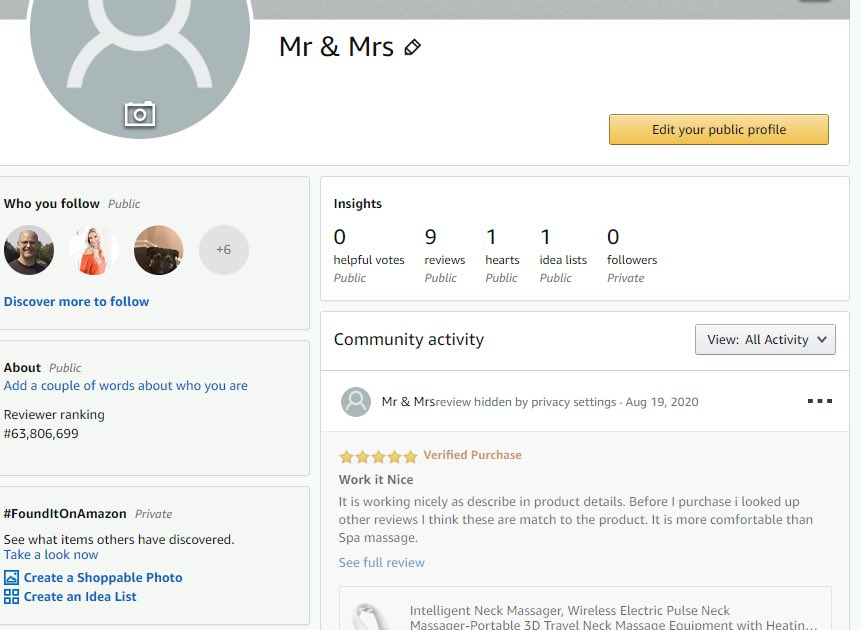Select the third followed profile photo
The image size is (861, 630).
pyautogui.click(x=158, y=250)
